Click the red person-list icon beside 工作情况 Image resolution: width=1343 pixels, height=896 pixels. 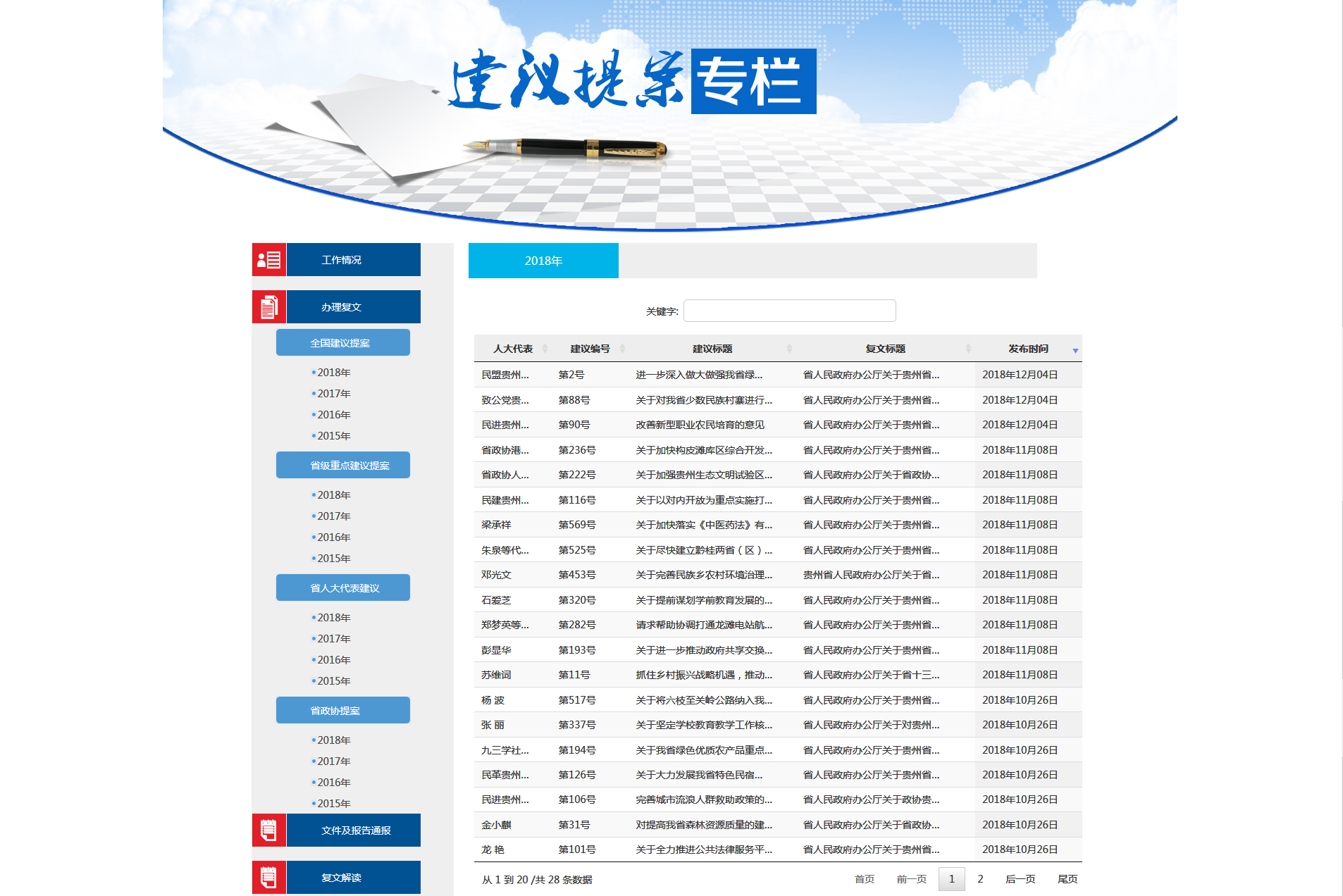(x=268, y=260)
